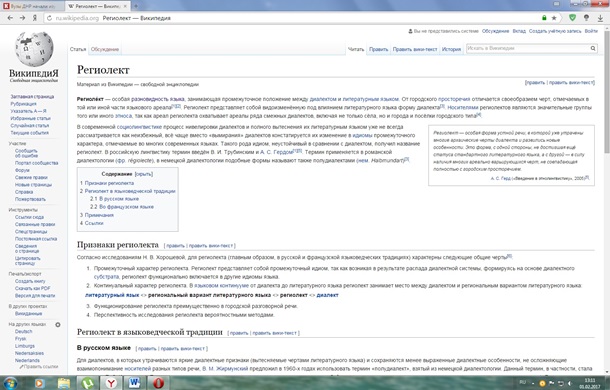610x390 pixels.
Task: Click the диалектом link in first paragraph
Action: 323,99
